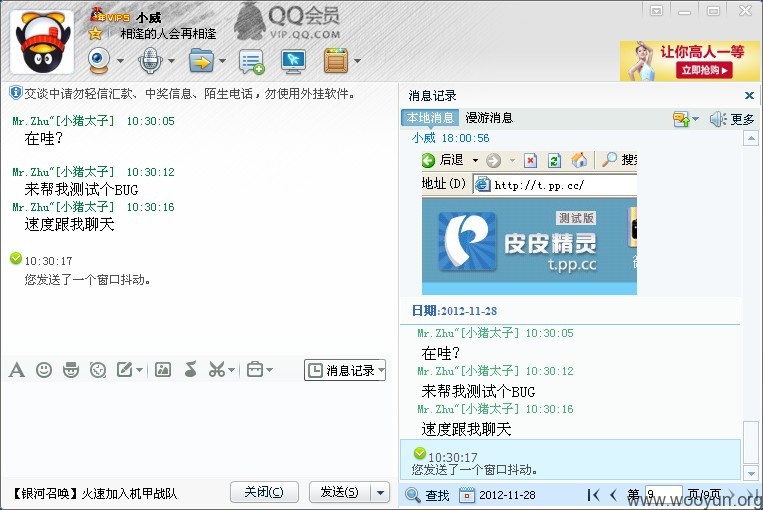The width and height of the screenshot is (763, 510).
Task: Open the calendar date picker 2012-11-28
Action: tap(497, 495)
